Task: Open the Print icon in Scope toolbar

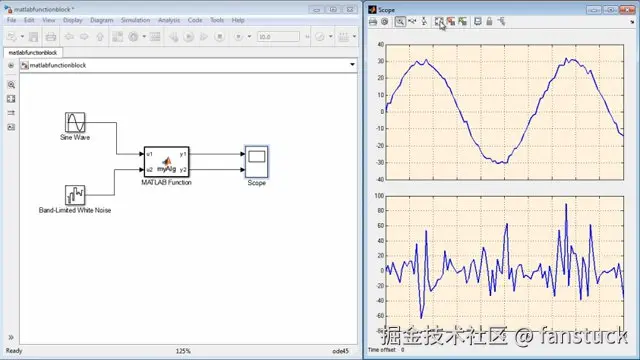Action: pos(373,22)
